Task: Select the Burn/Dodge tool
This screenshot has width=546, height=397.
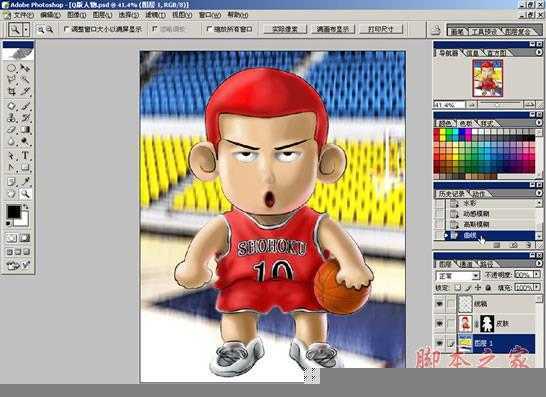Action: click(x=25, y=141)
